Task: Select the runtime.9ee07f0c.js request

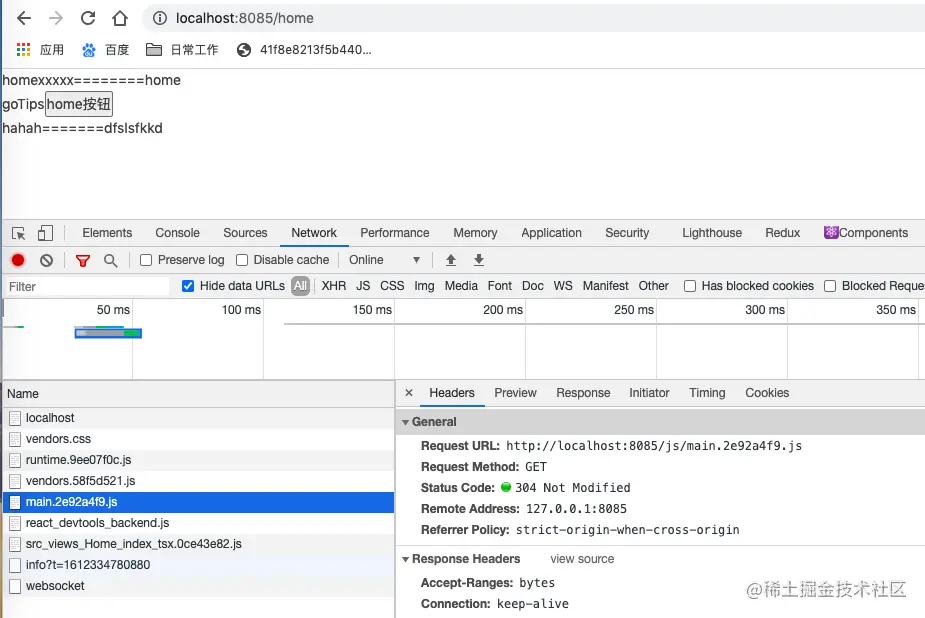Action: 198,460
